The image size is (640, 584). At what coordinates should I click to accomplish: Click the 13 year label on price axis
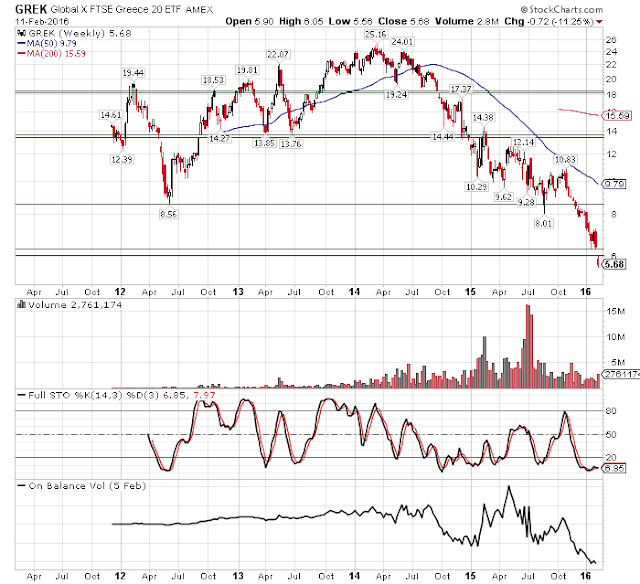238,292
